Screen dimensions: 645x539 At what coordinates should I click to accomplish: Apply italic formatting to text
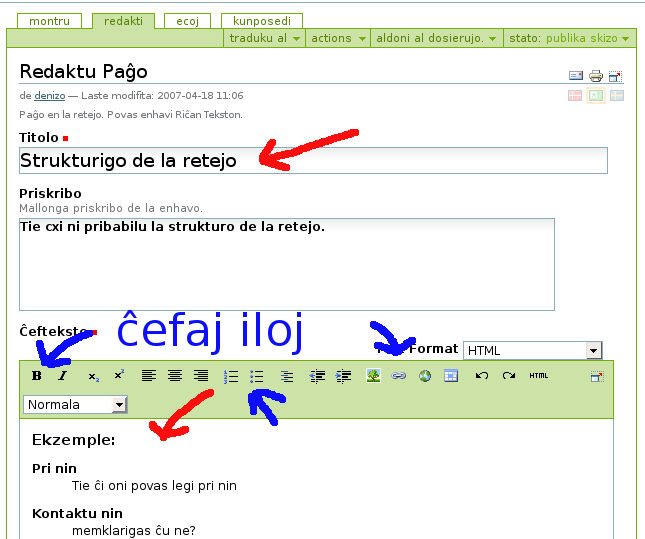[62, 376]
